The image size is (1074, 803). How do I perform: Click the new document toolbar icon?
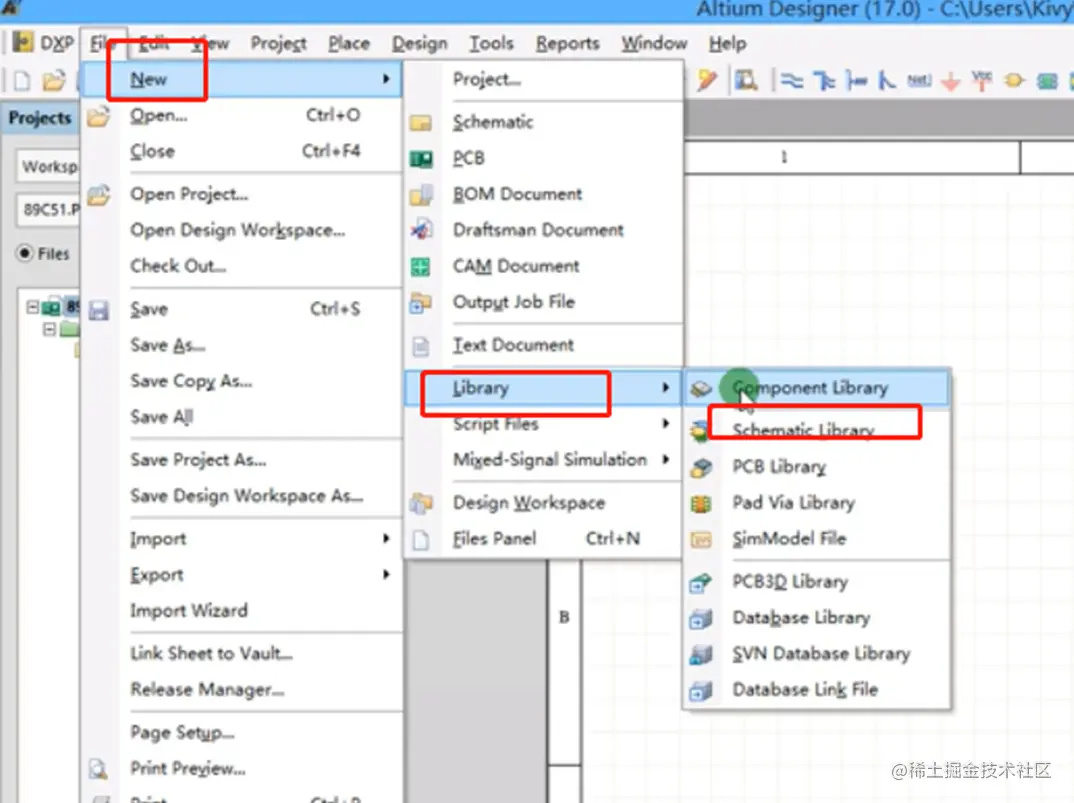pos(22,80)
